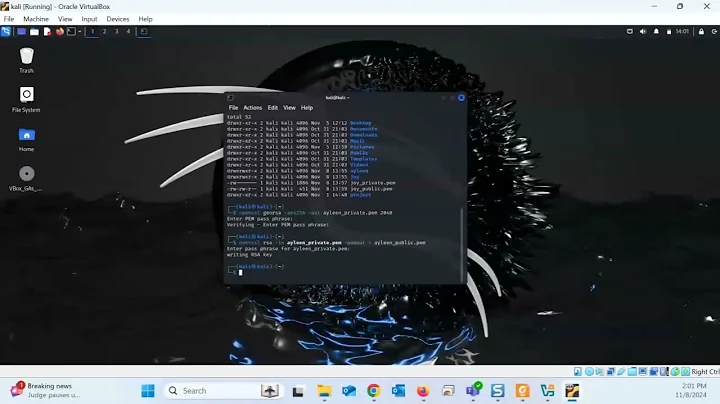Image resolution: width=720 pixels, height=404 pixels.
Task: Open VirtualBox File menu
Action: tap(9, 19)
